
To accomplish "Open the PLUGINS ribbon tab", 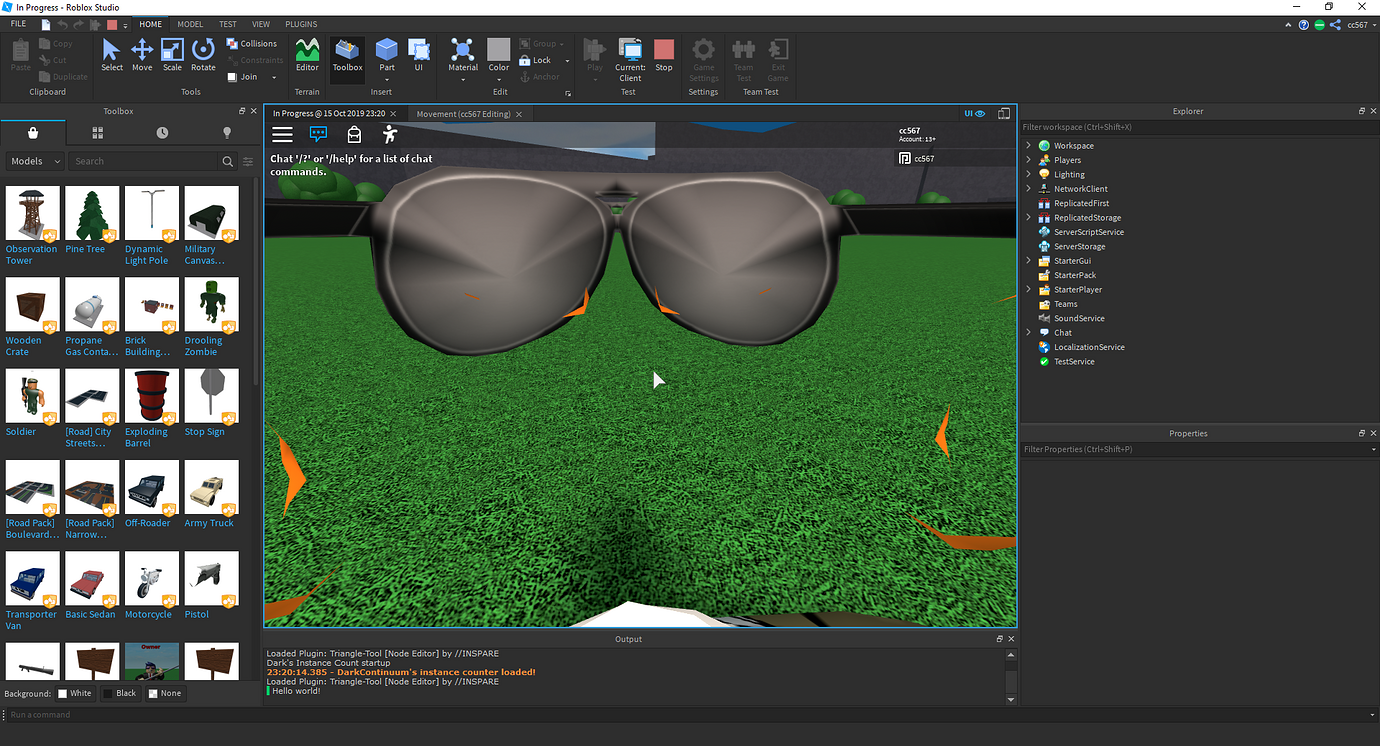I will click(301, 24).
